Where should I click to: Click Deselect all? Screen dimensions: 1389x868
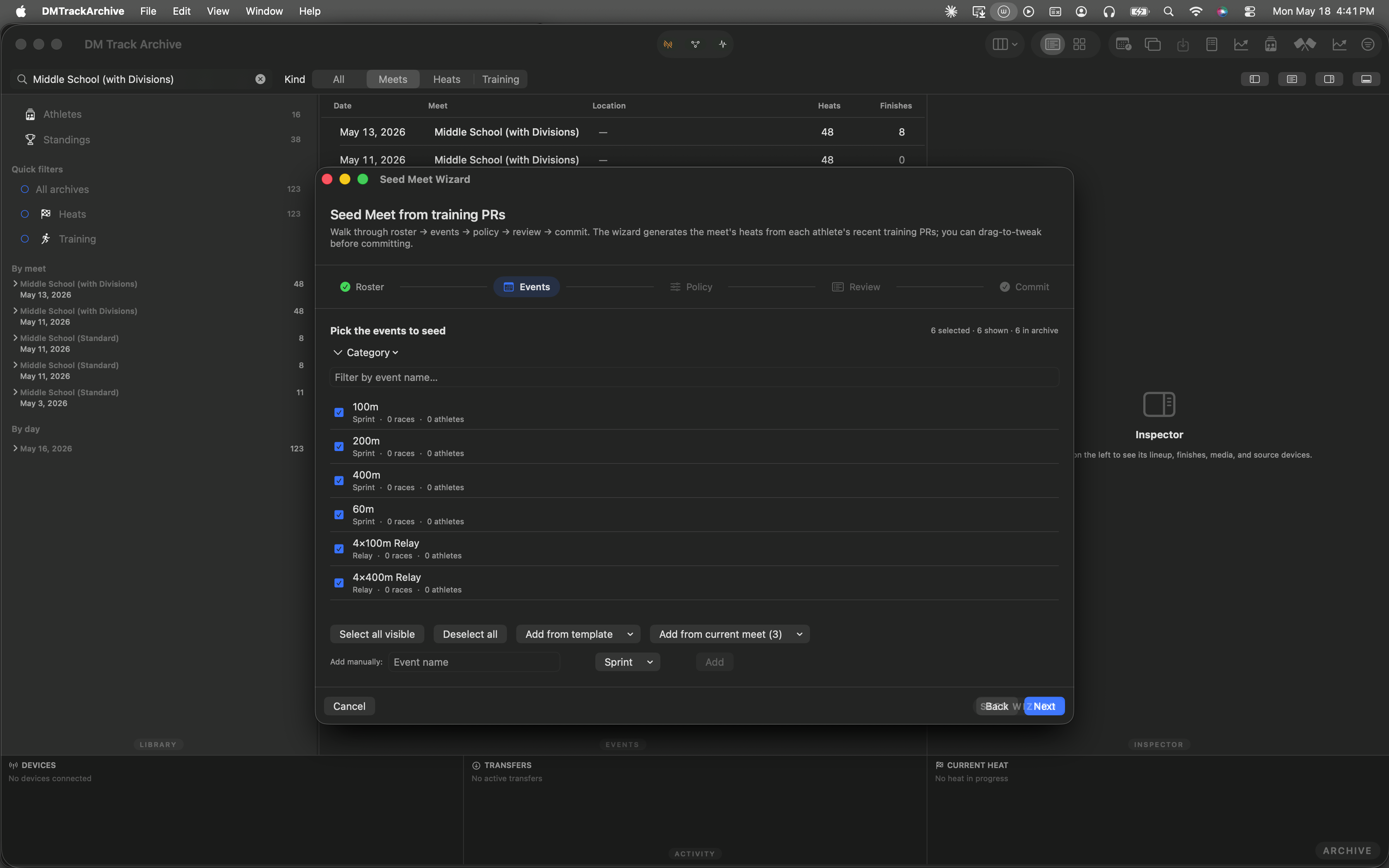pos(470,634)
